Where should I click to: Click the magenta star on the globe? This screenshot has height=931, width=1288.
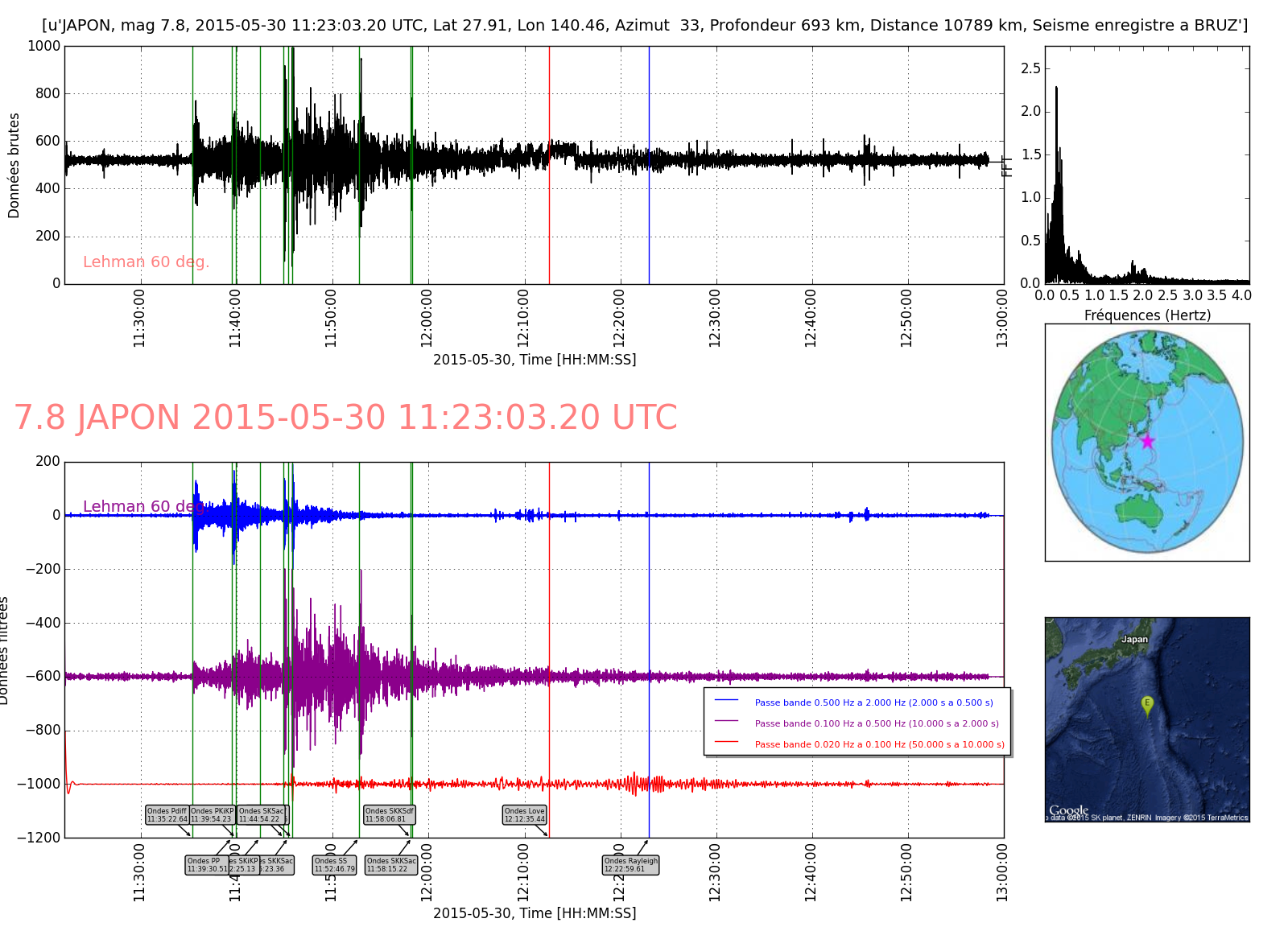(x=1147, y=441)
